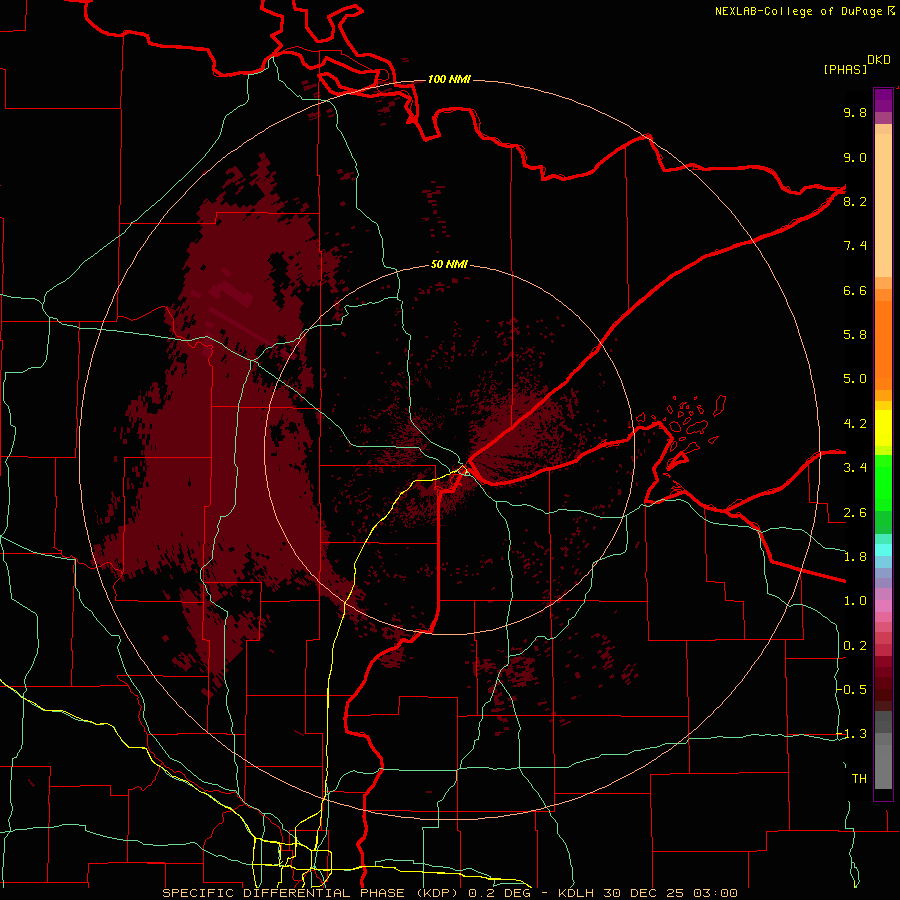Click the 30 DEC 25 03:00 timestamp

[x=673, y=893]
